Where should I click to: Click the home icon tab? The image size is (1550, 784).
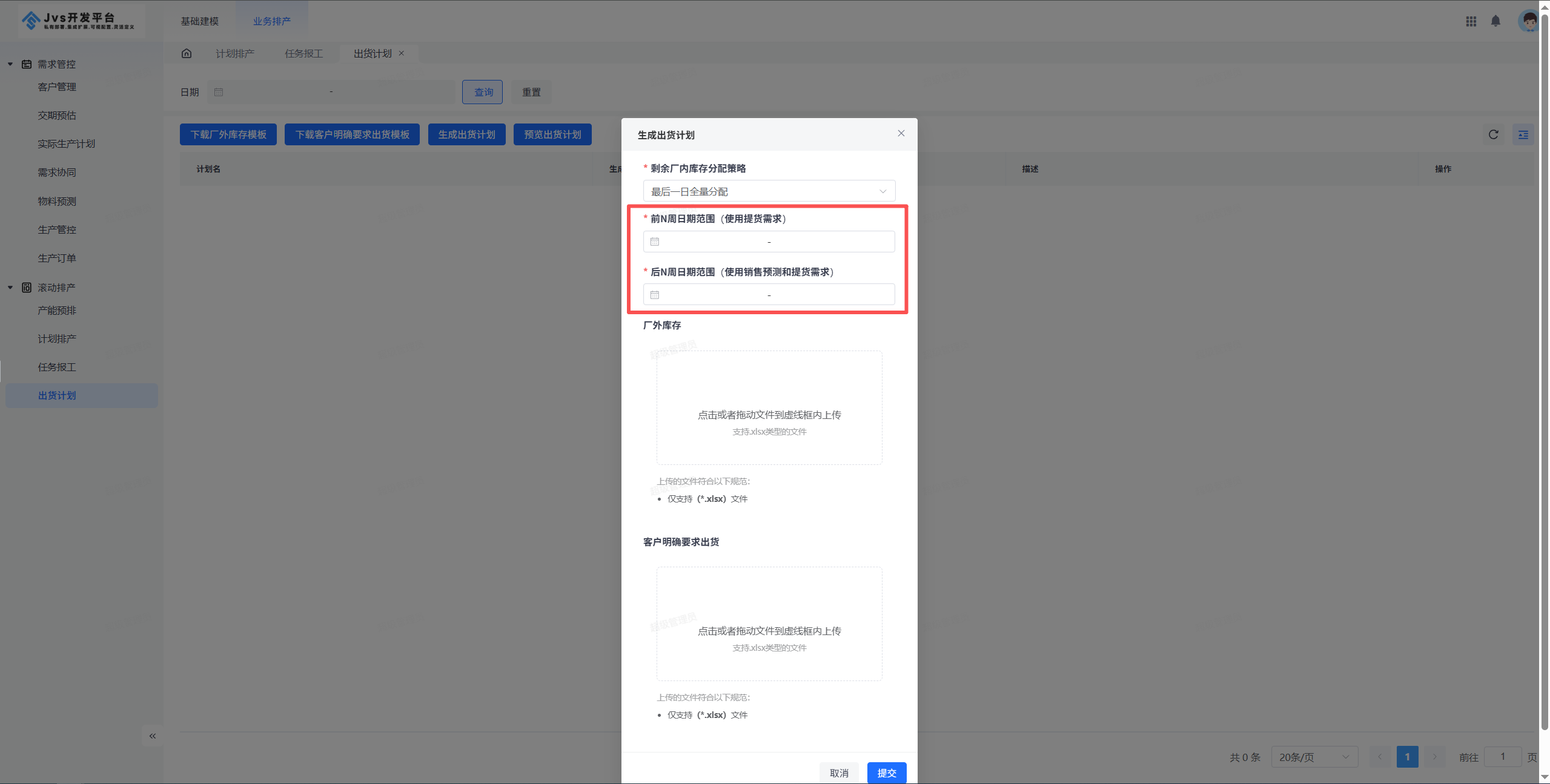[x=187, y=53]
